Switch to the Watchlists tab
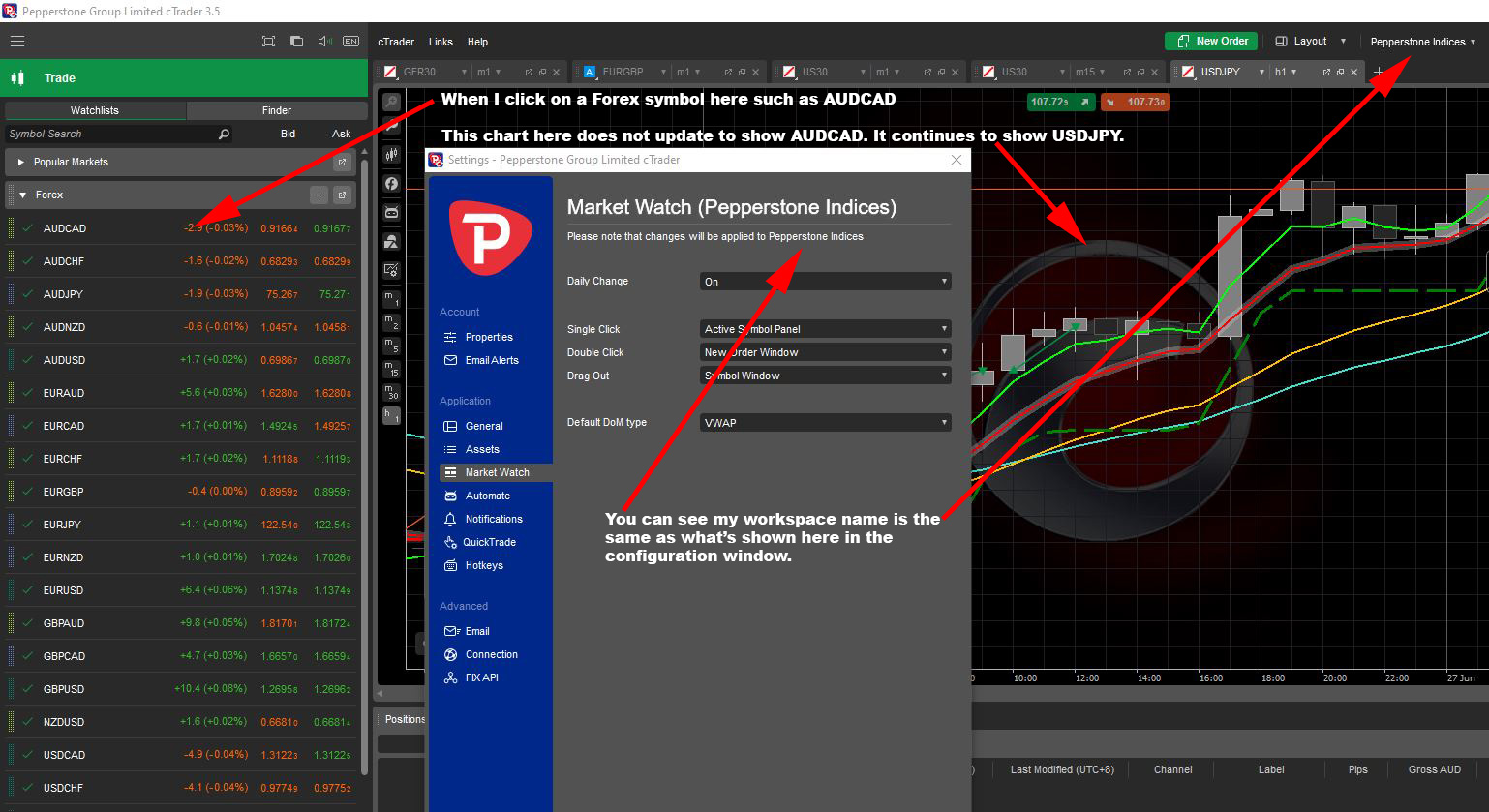Screen dimensions: 1489x812 (x=95, y=110)
